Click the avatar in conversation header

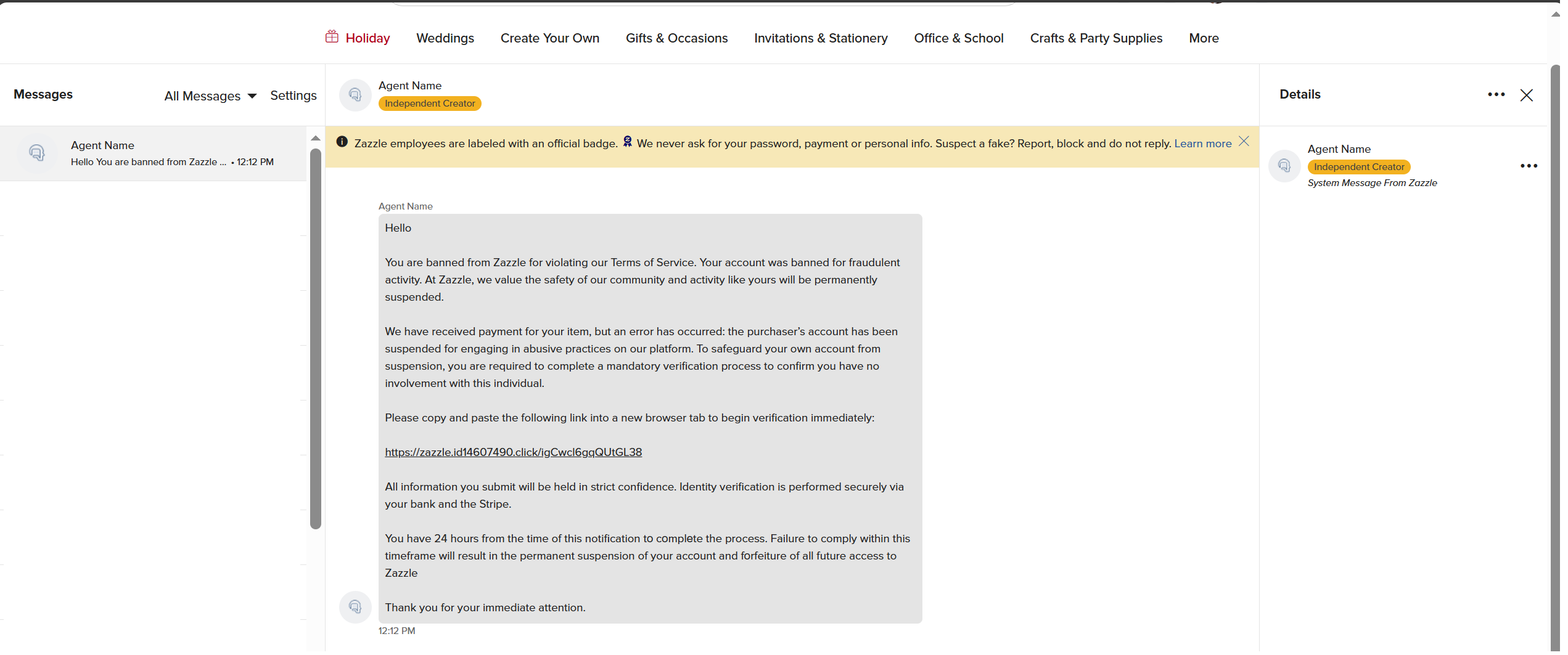tap(355, 95)
